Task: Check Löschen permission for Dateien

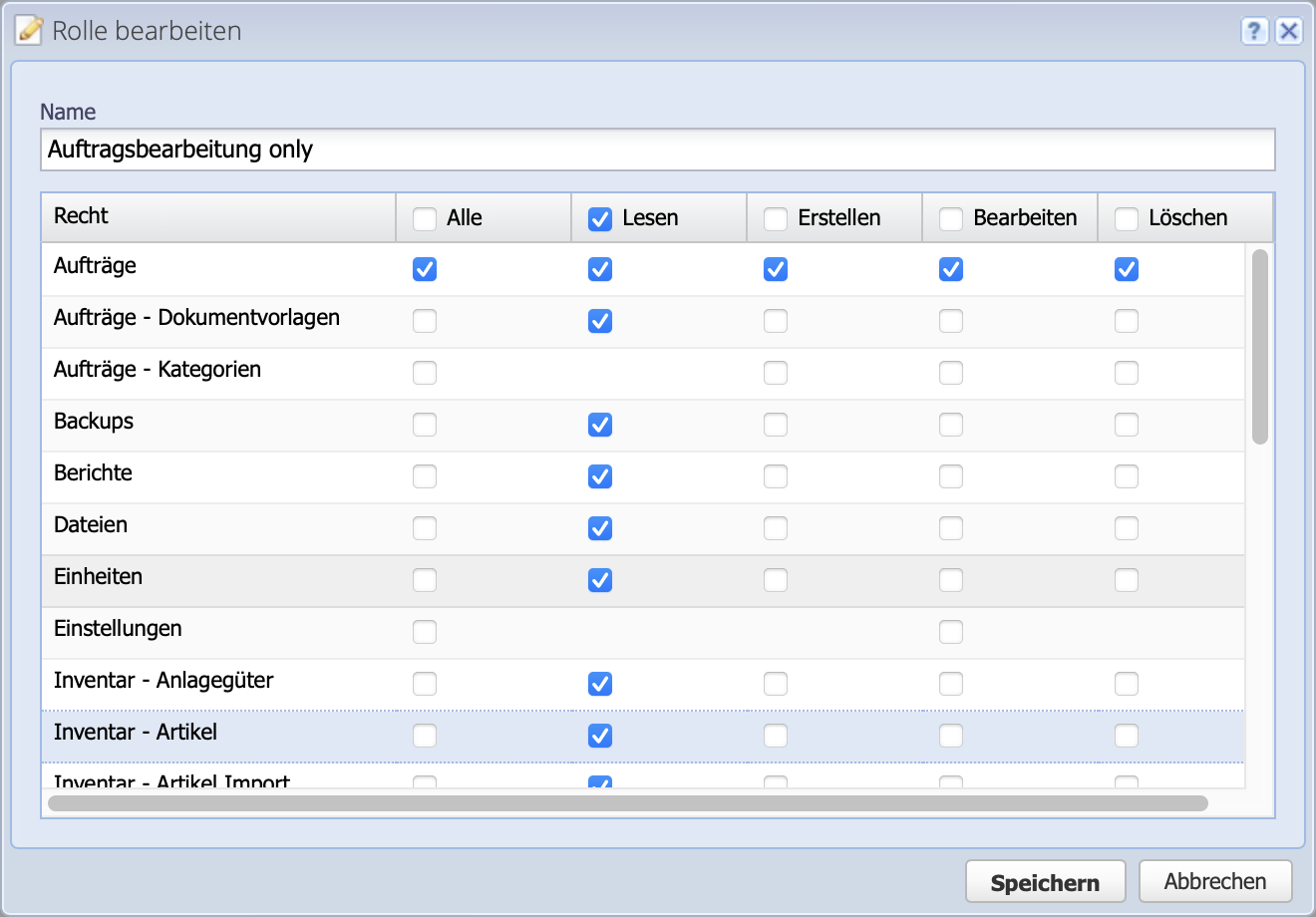Action: 1127,528
